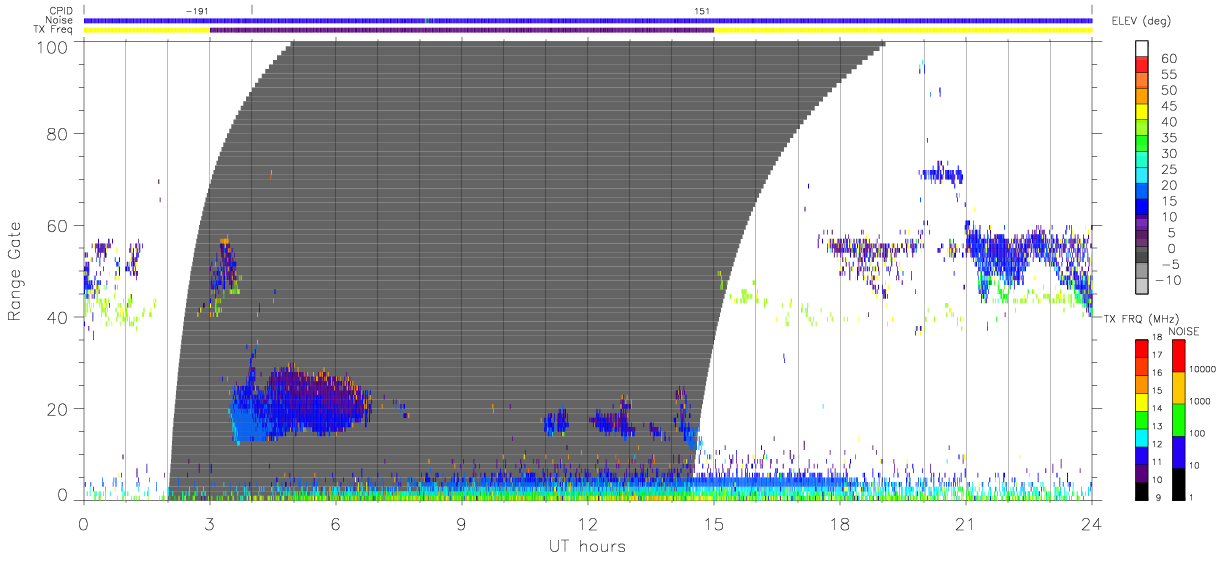Click the y-axis tick label 20
The height and width of the screenshot is (567, 1228).
(57, 410)
